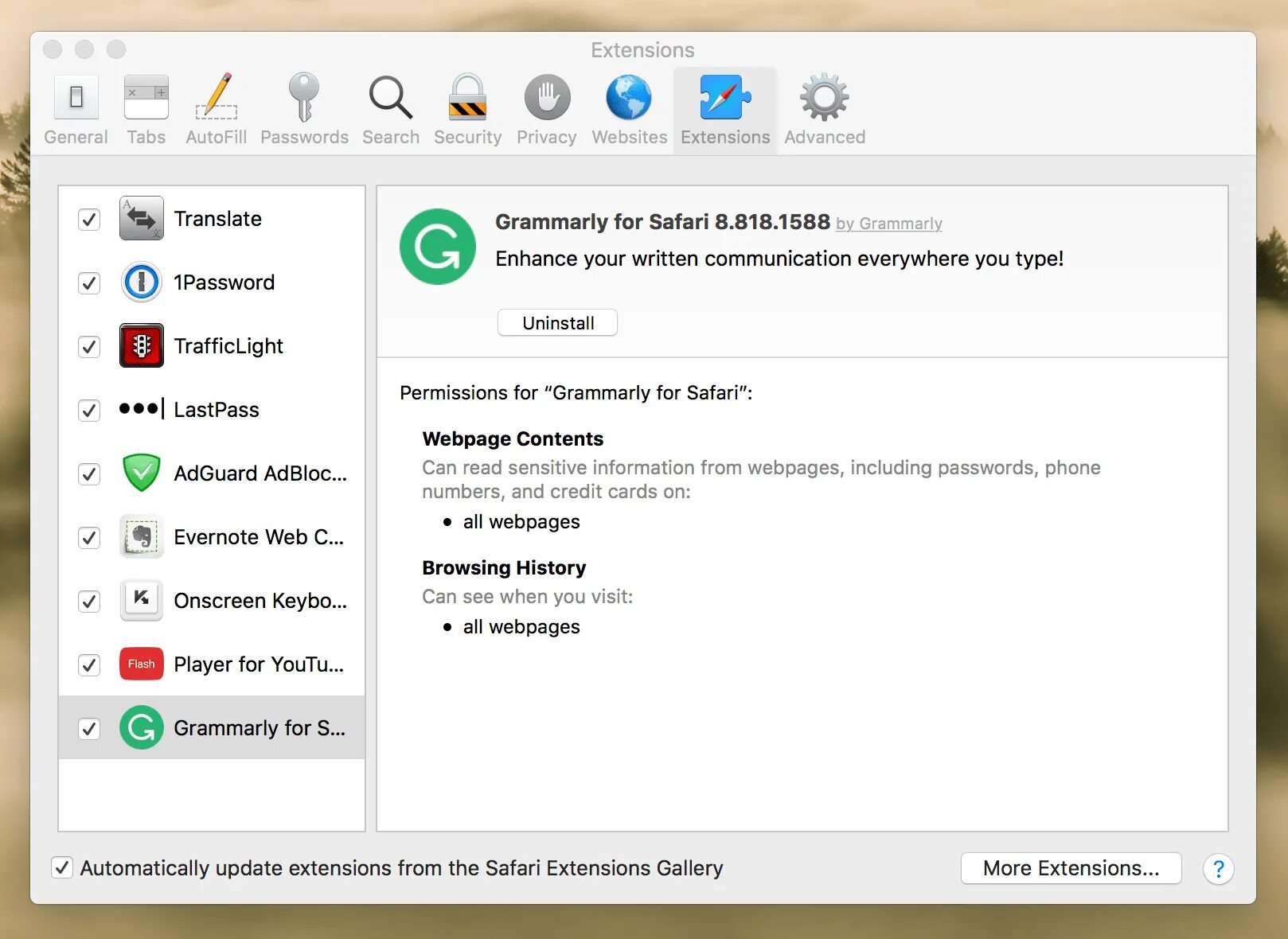The height and width of the screenshot is (939, 1288).
Task: Select the 1Password extension icon
Action: (142, 282)
